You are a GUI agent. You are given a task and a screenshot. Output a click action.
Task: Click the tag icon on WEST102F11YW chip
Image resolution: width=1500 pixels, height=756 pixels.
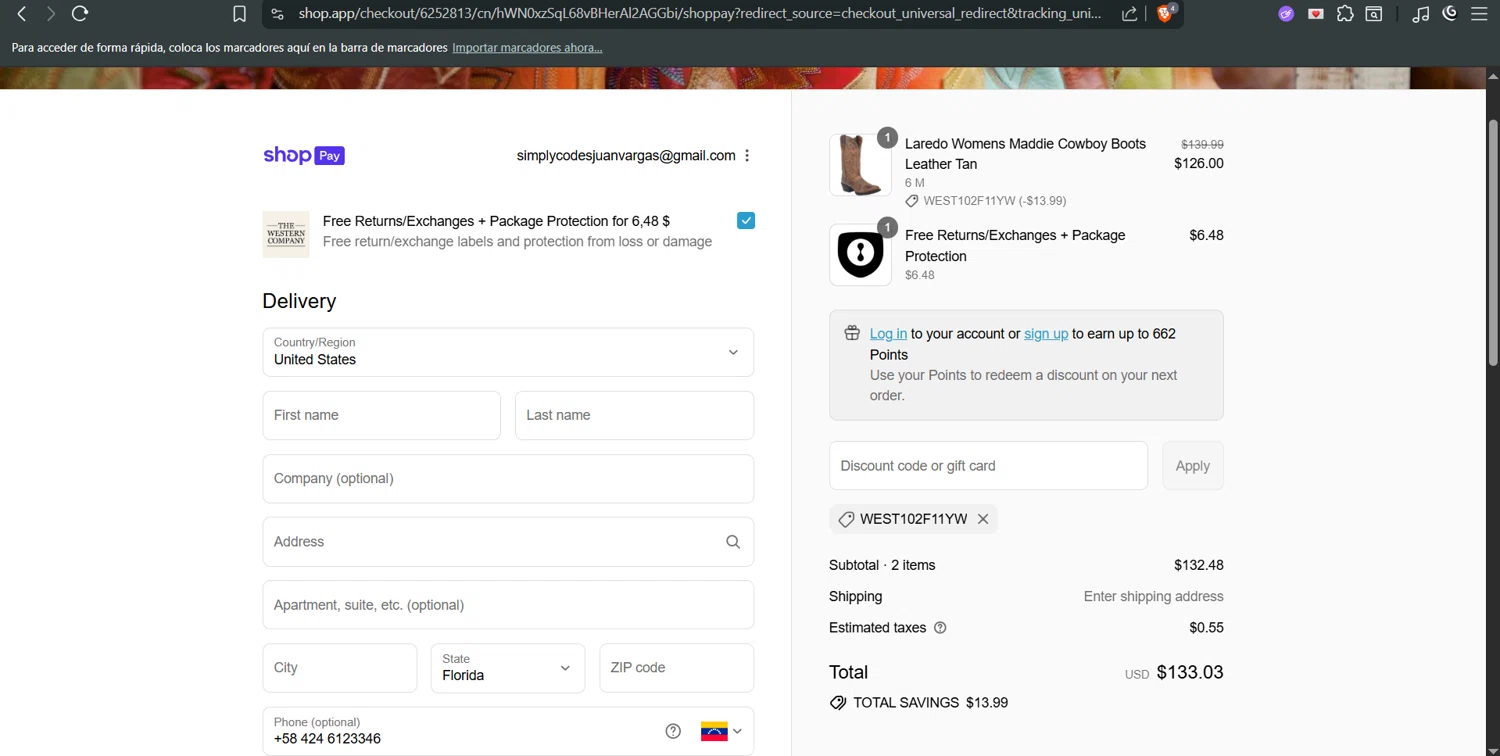point(846,519)
